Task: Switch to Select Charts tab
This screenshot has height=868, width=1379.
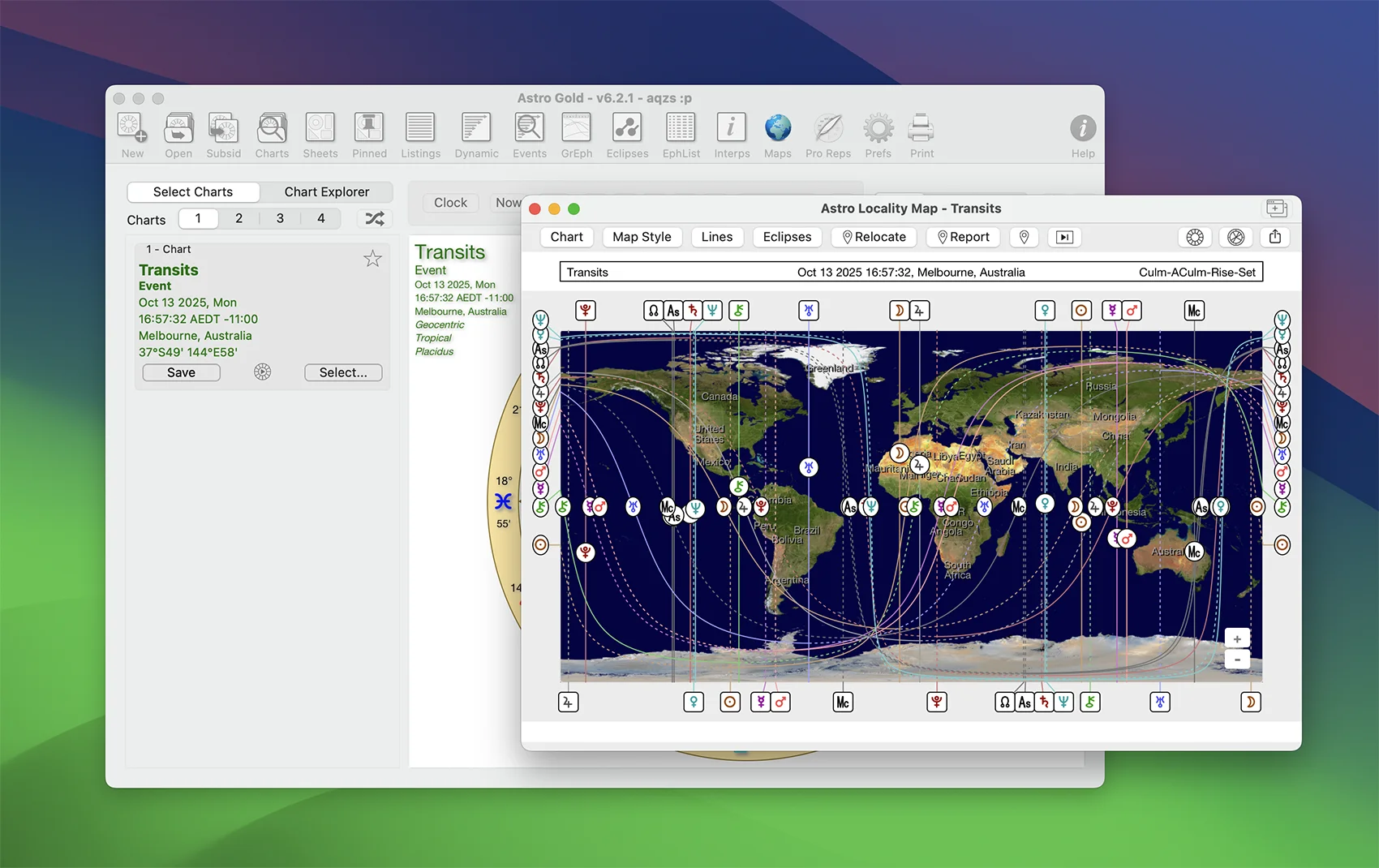Action: point(193,192)
